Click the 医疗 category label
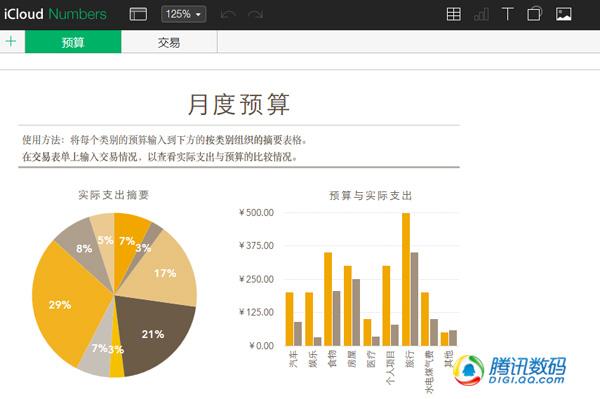Image resolution: width=600 pixels, height=399 pixels. pos(371,358)
